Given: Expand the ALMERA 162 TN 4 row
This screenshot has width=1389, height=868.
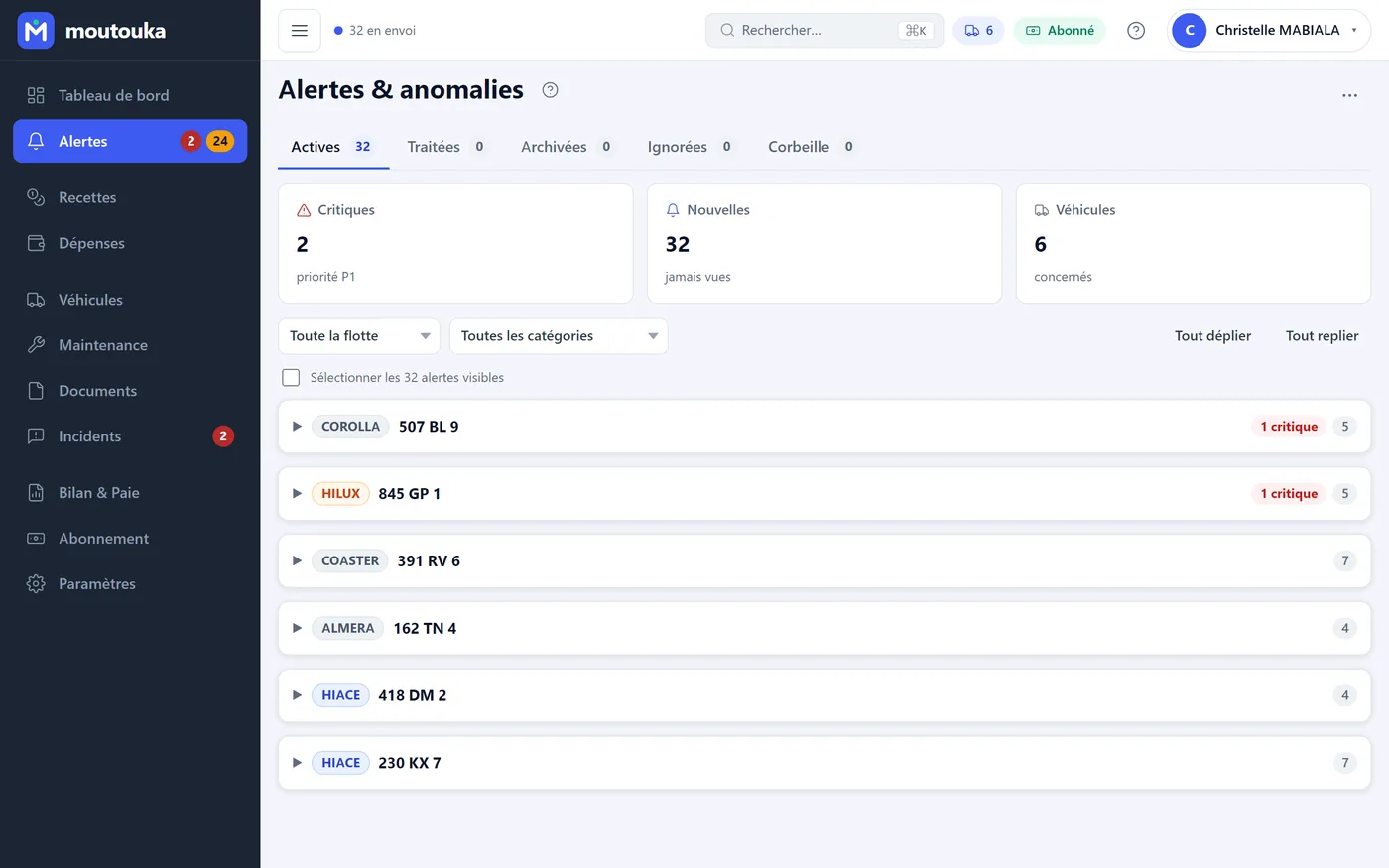Looking at the screenshot, I should (824, 629).
